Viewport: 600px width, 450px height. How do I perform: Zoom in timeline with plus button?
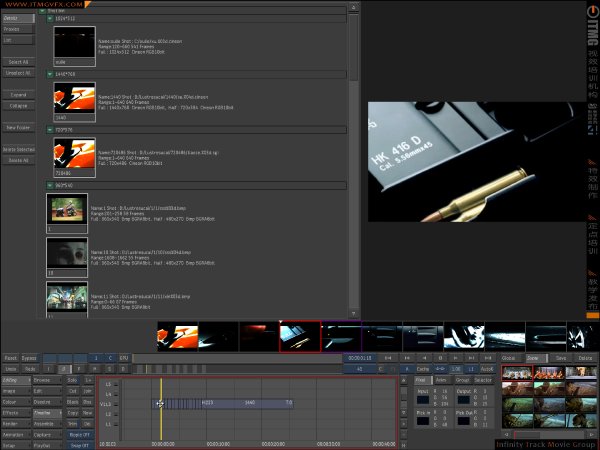point(404,424)
